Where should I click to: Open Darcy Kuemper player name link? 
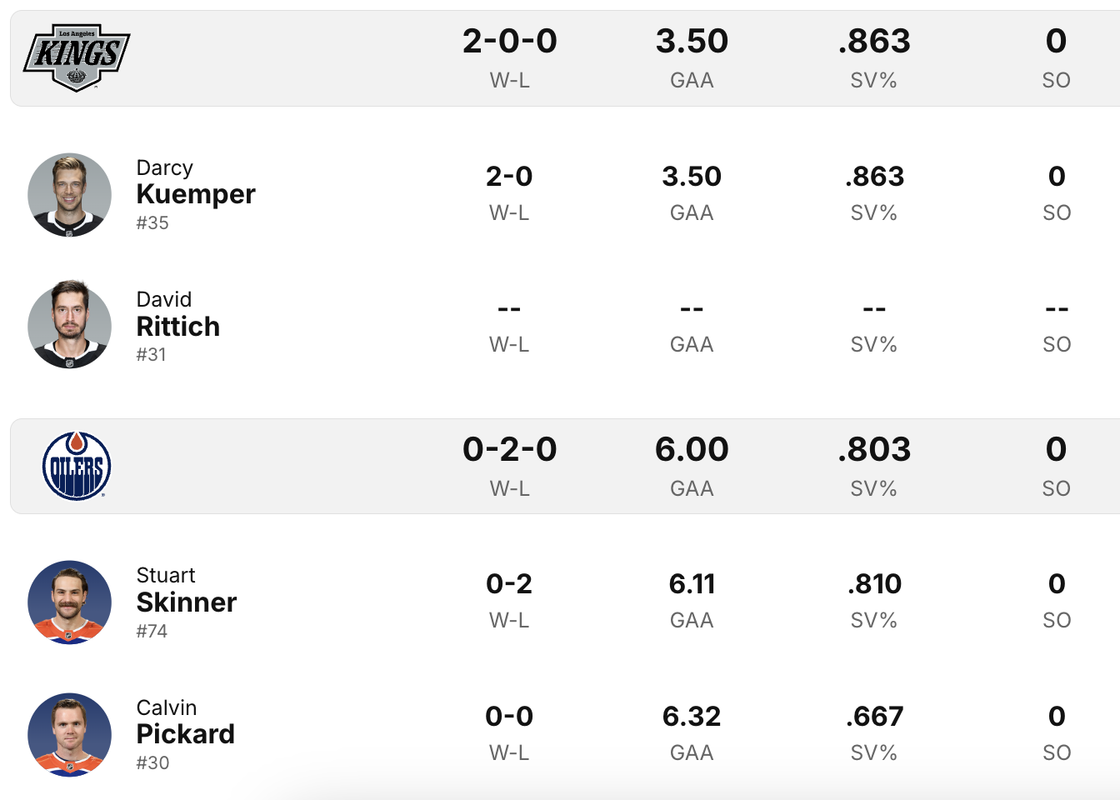point(196,193)
